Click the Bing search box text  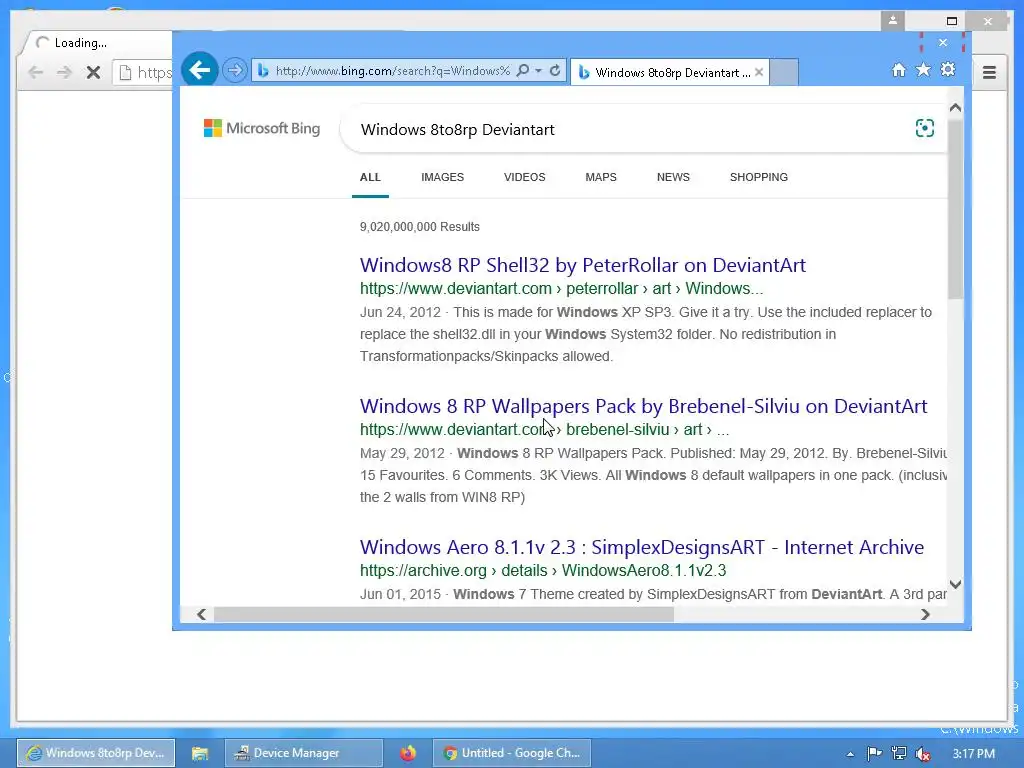click(457, 129)
